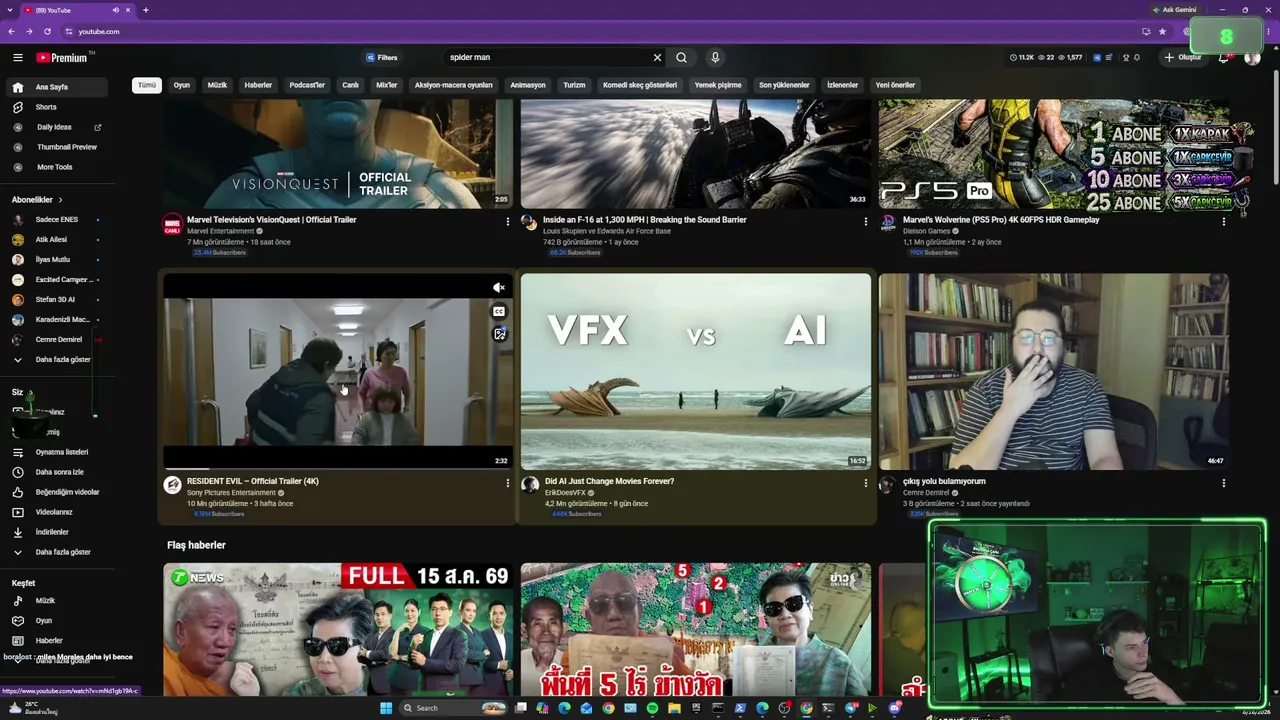The width and height of the screenshot is (1280, 720).
Task: Open the YouTube guide hamburger menu
Action: 17,57
